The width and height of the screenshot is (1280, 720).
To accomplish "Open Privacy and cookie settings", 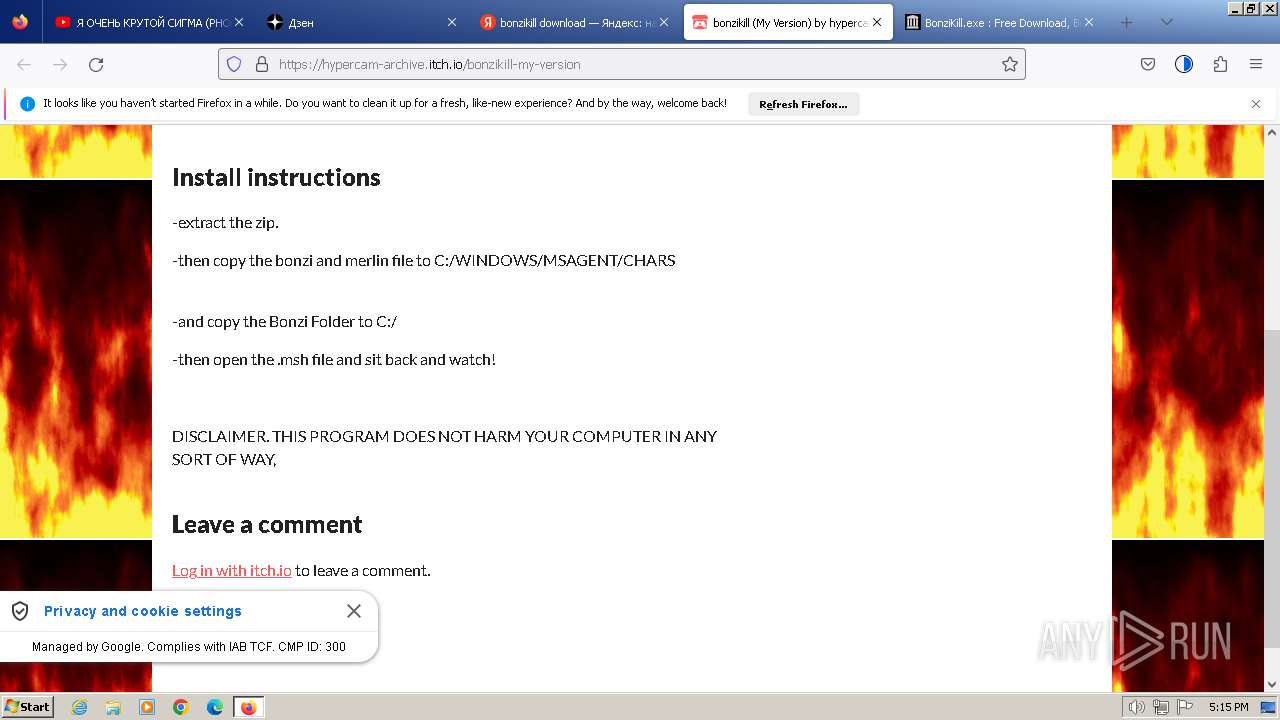I will (x=143, y=611).
